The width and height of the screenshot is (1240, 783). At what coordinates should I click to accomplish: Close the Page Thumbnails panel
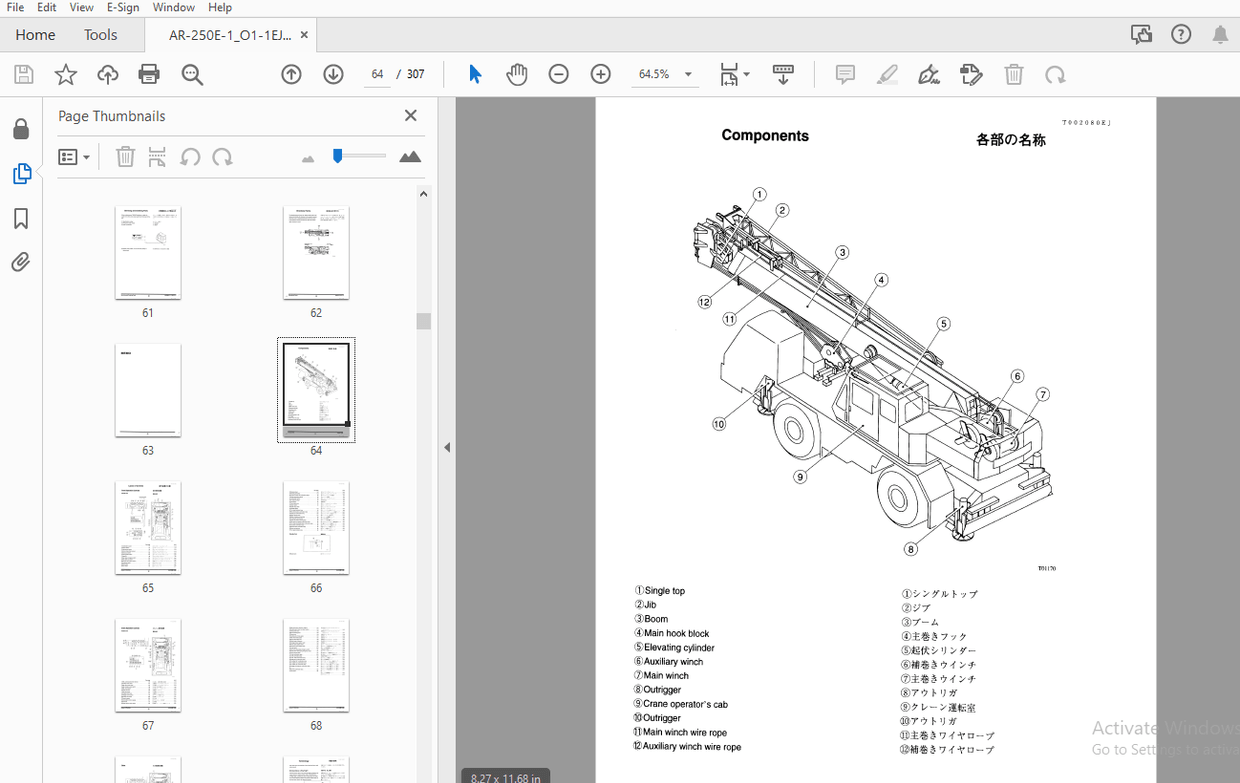click(410, 115)
